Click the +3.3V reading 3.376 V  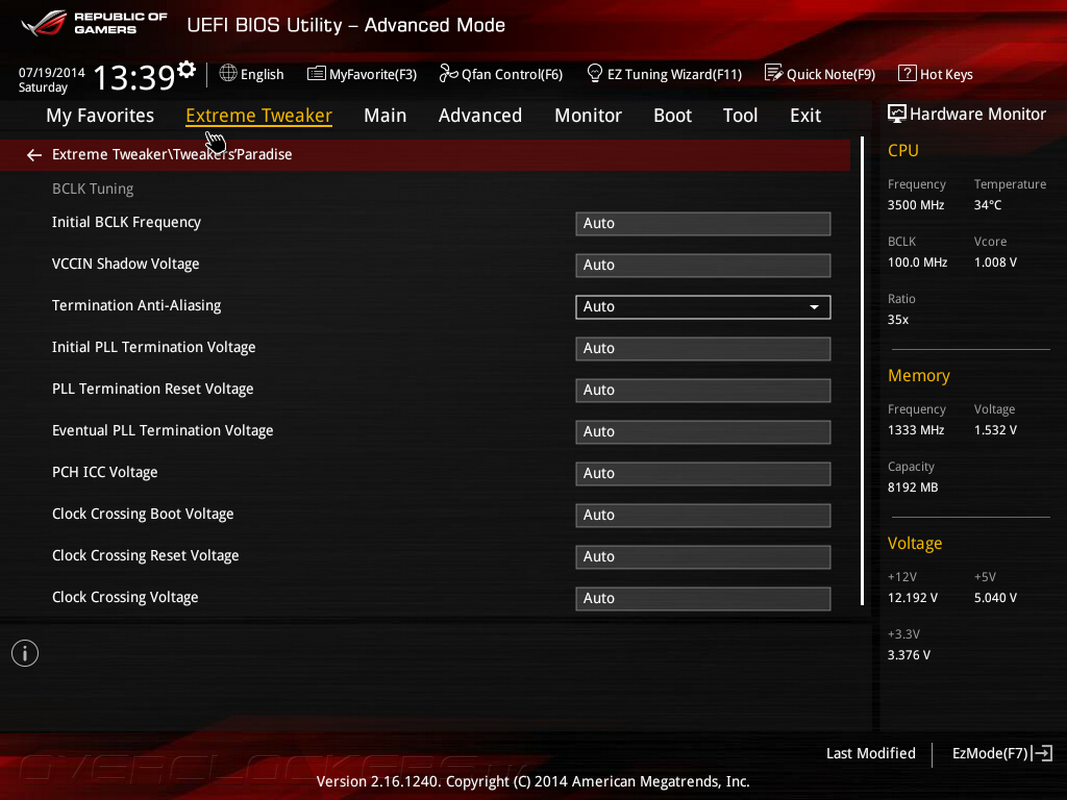[909, 655]
